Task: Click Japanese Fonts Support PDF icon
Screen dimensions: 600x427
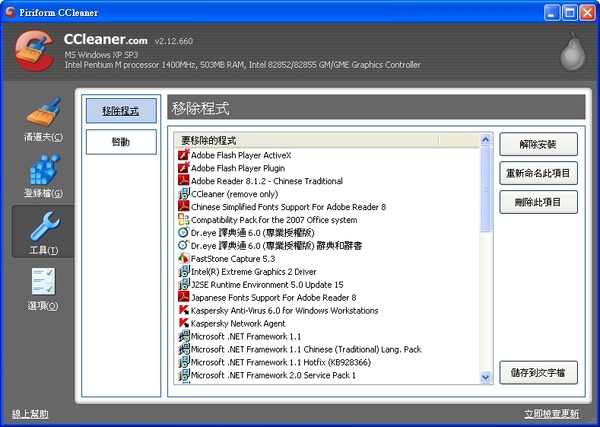Action: [x=184, y=297]
